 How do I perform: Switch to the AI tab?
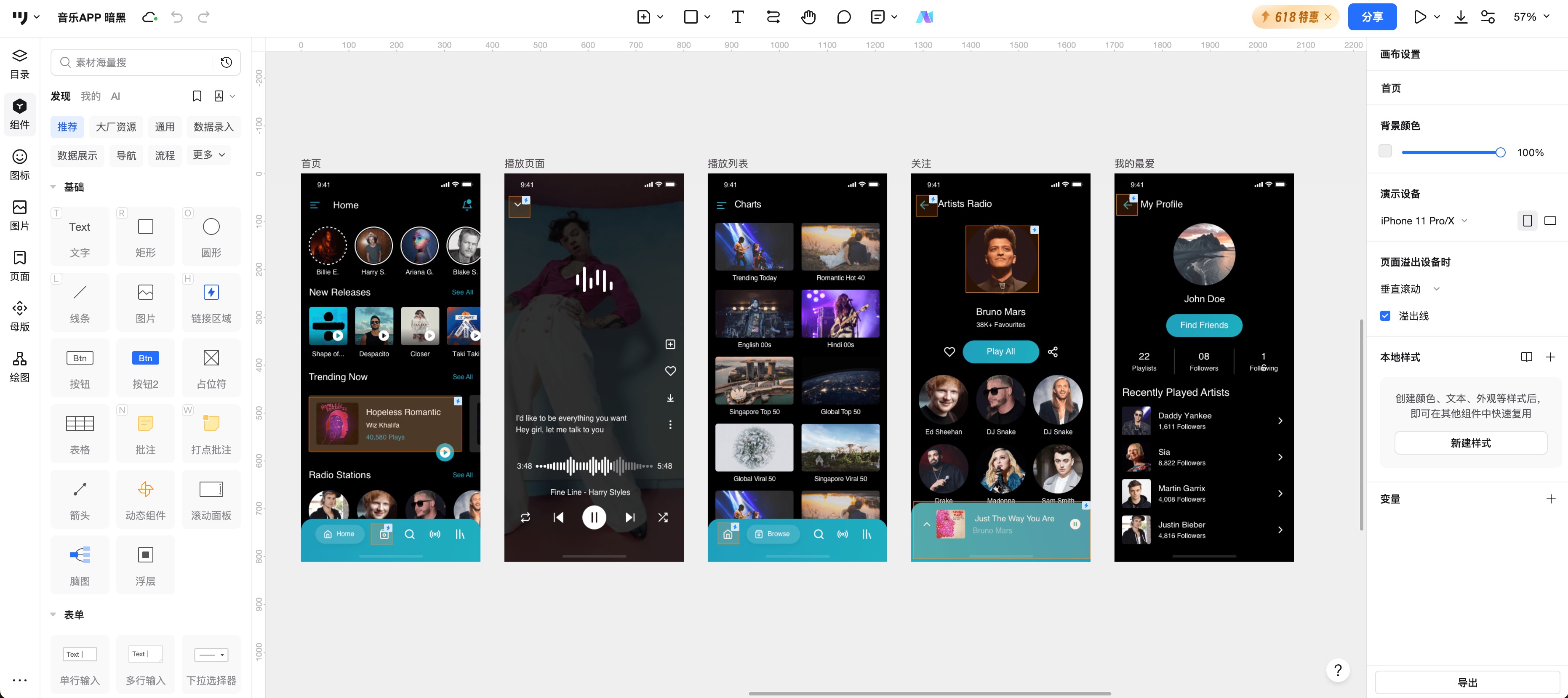click(116, 96)
